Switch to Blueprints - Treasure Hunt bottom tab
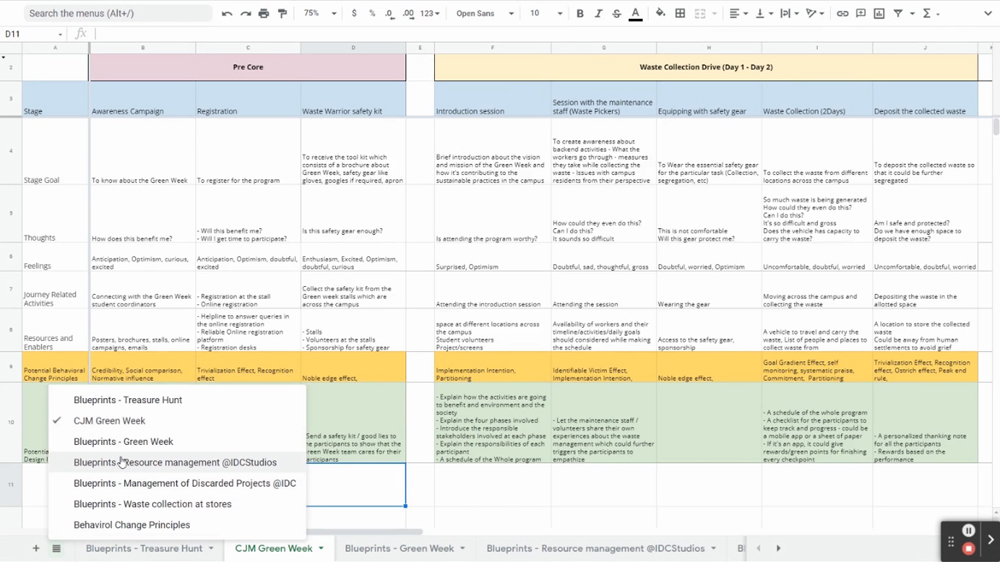This screenshot has width=1000, height=562. [x=144, y=548]
